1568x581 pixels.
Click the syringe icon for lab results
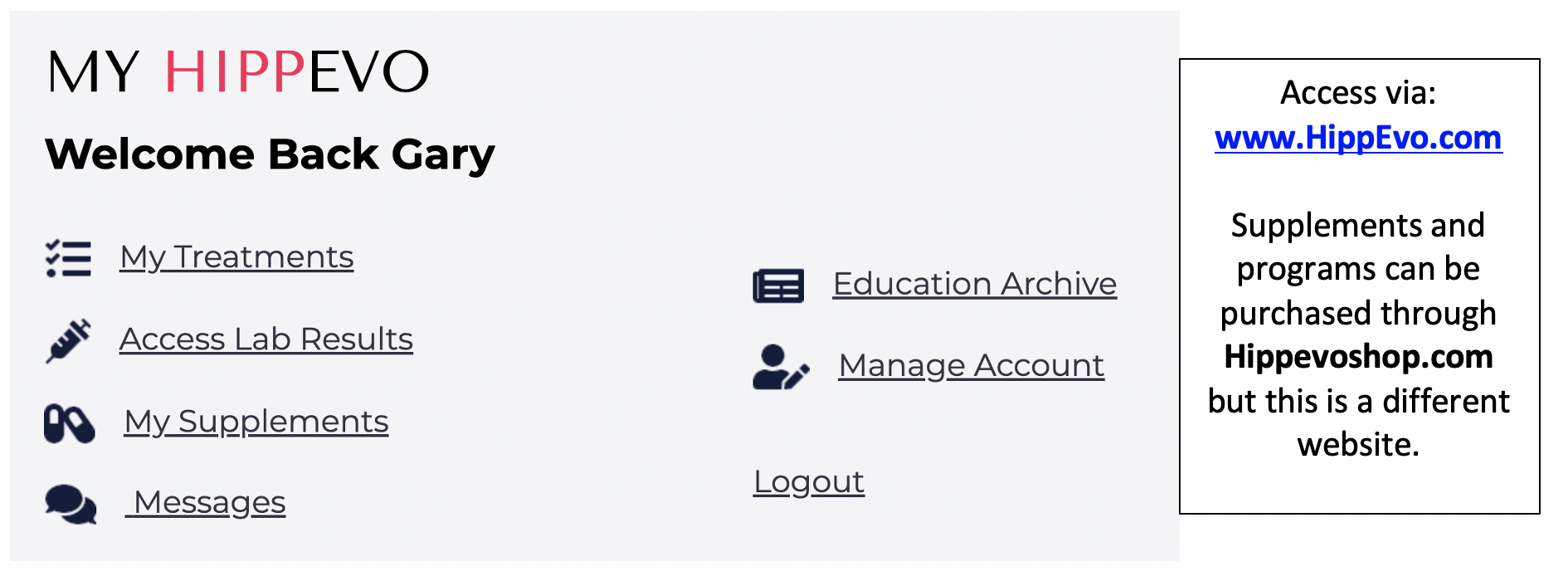click(68, 340)
